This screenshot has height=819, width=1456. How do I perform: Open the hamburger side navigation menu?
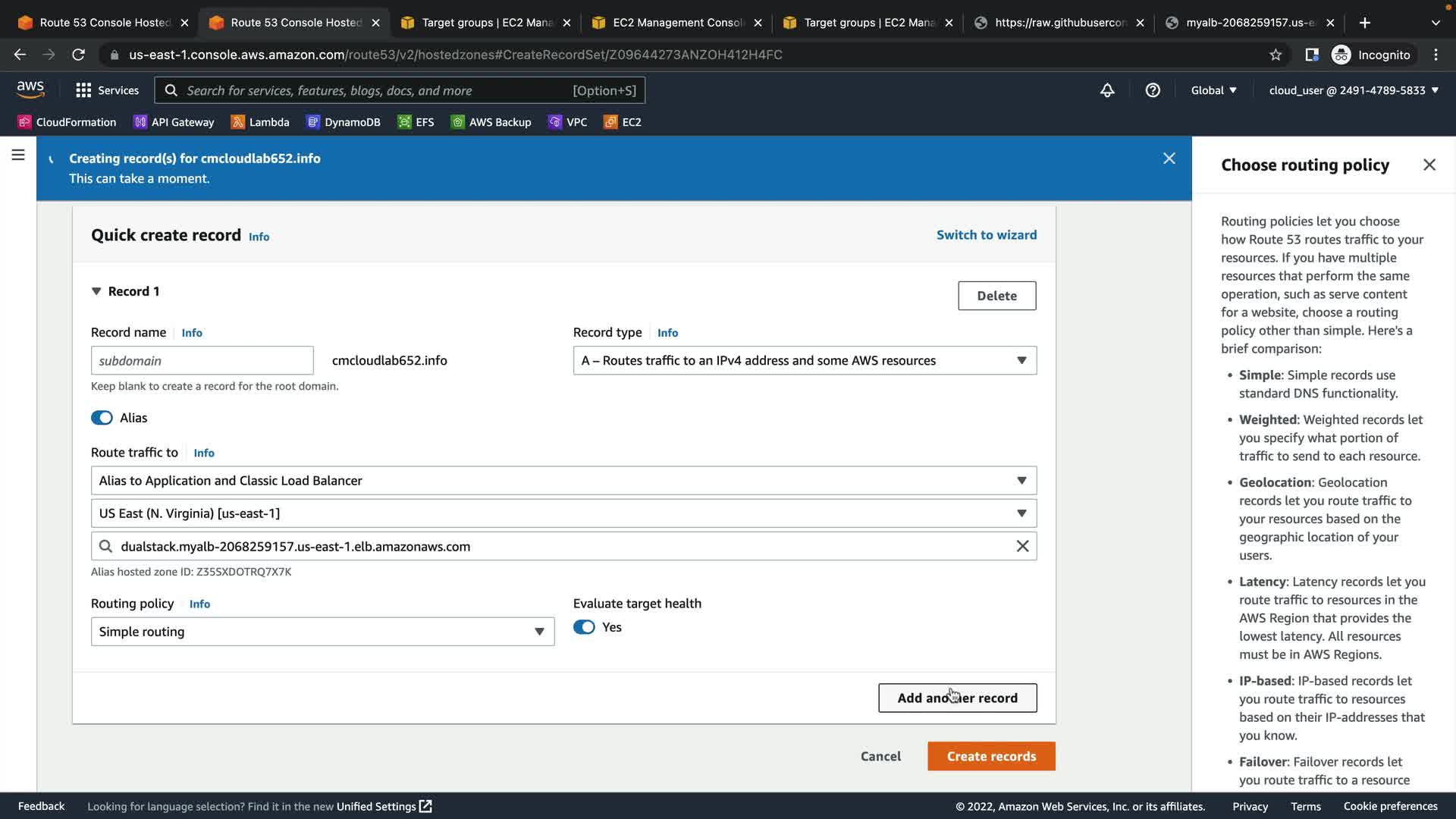[18, 155]
